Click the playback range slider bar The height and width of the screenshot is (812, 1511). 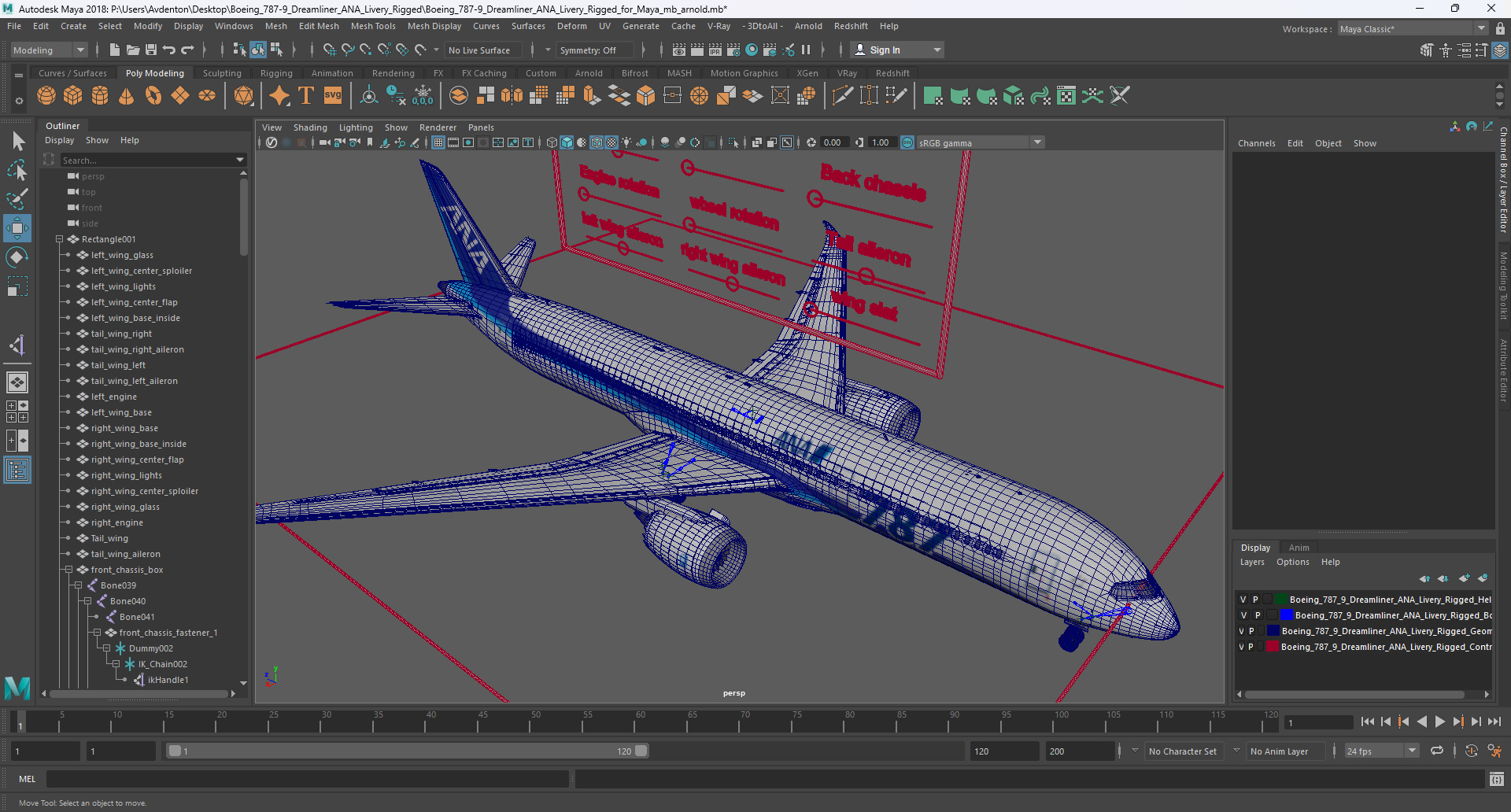408,751
